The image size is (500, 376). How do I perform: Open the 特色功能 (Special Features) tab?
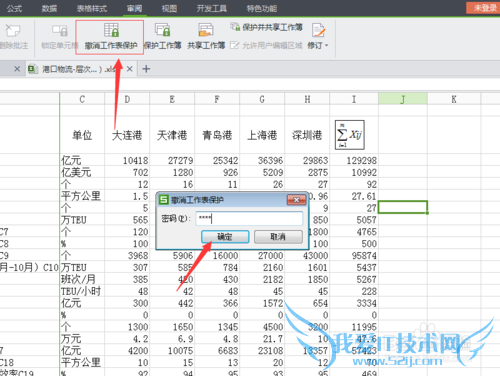(262, 8)
